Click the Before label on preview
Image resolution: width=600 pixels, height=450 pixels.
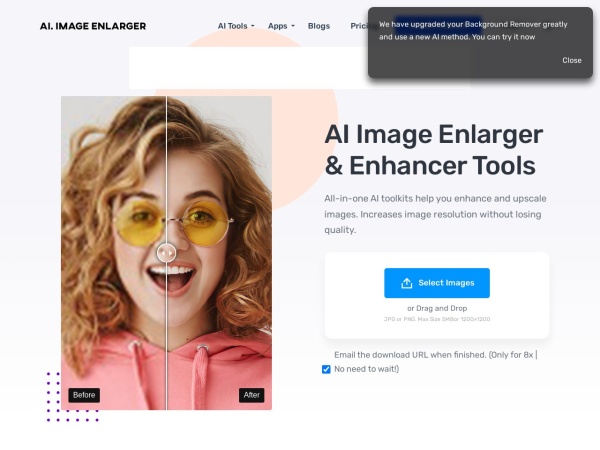tap(84, 395)
